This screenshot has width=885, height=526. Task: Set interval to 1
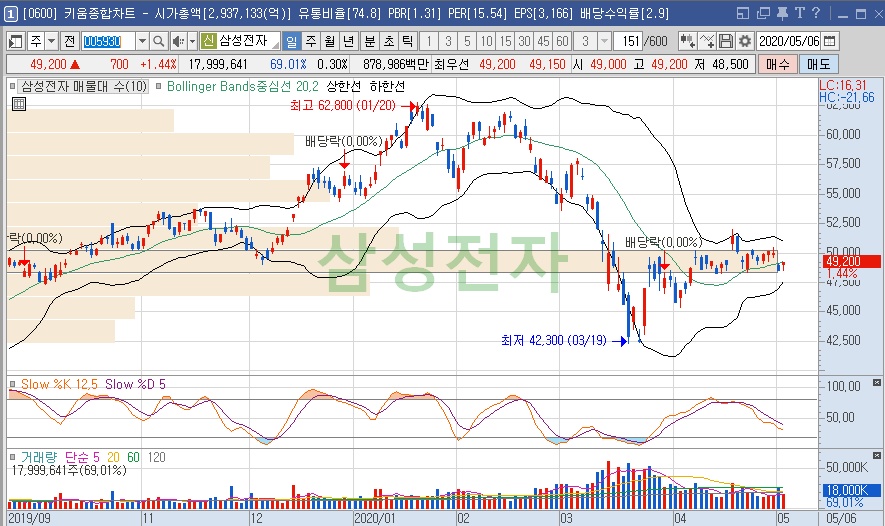pyautogui.click(x=429, y=41)
